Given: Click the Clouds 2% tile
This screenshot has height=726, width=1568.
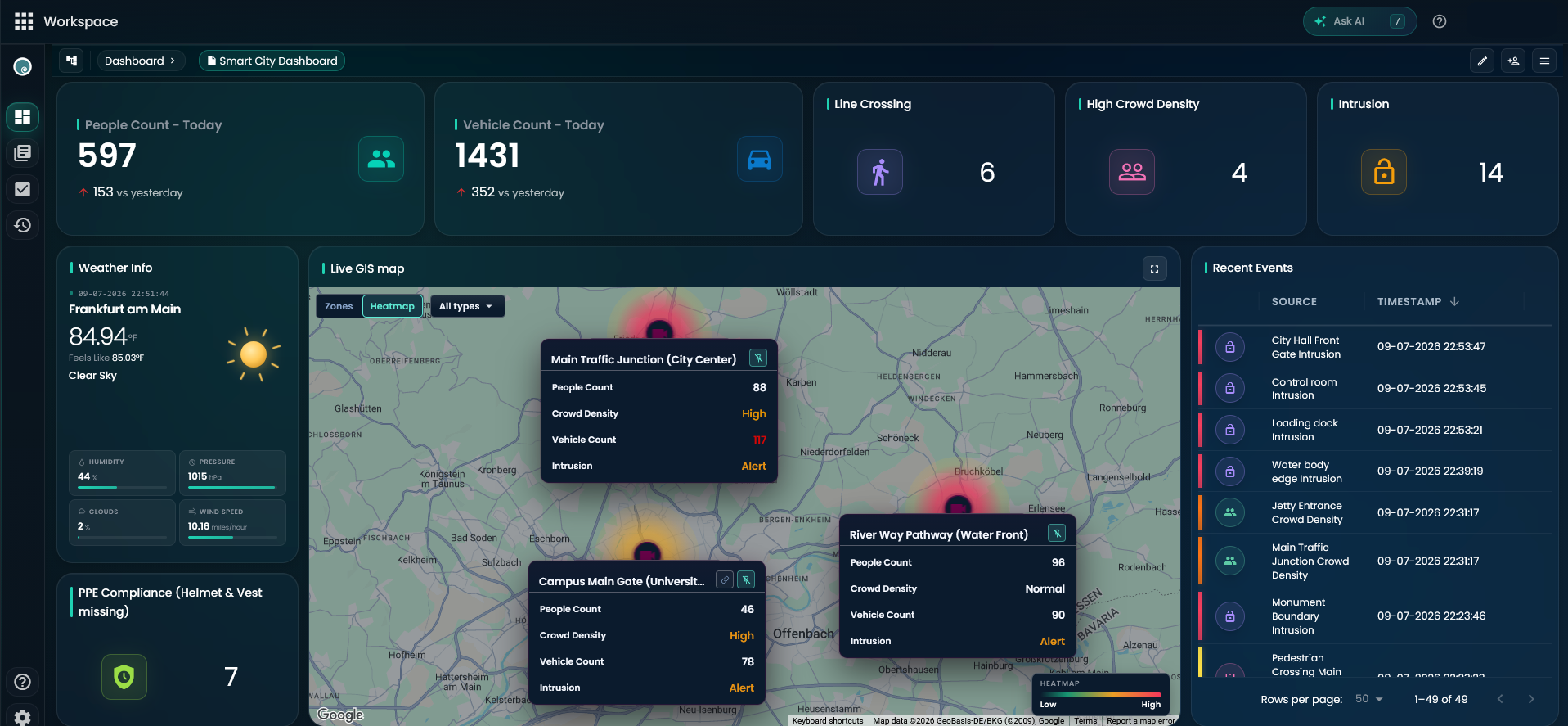Looking at the screenshot, I should 122,522.
